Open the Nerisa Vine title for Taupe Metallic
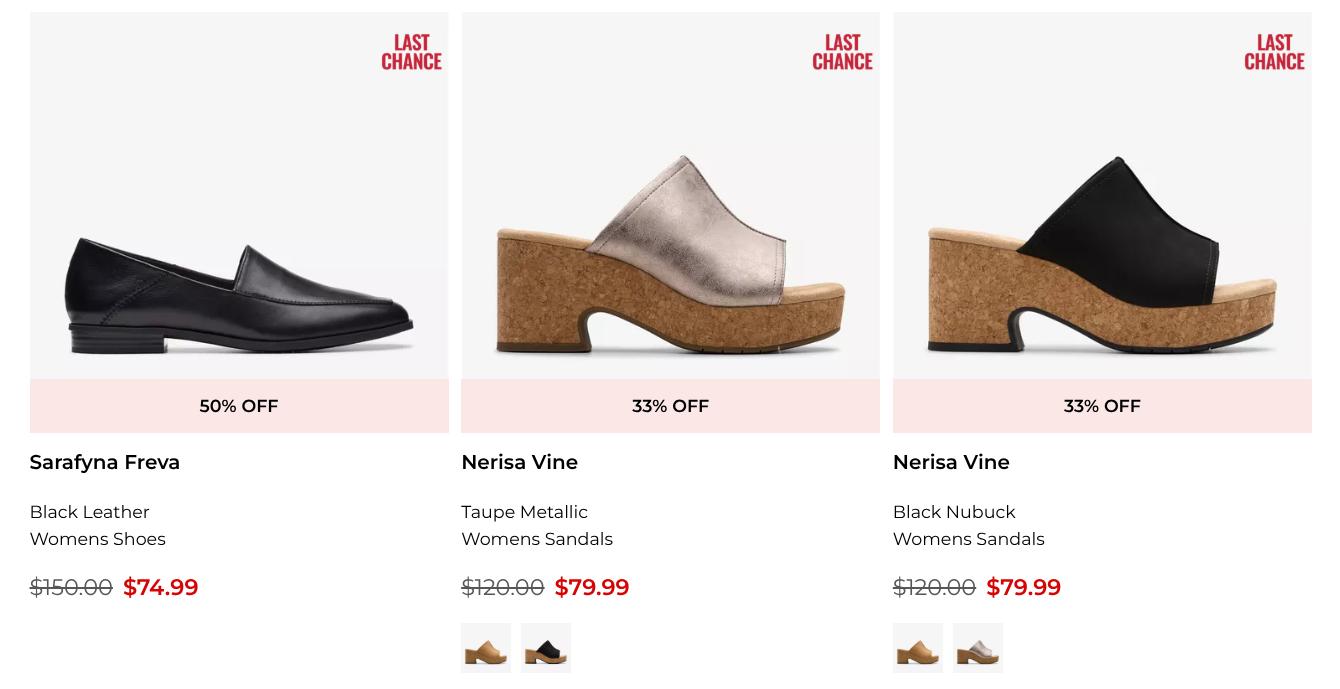1340x689 pixels. click(519, 462)
